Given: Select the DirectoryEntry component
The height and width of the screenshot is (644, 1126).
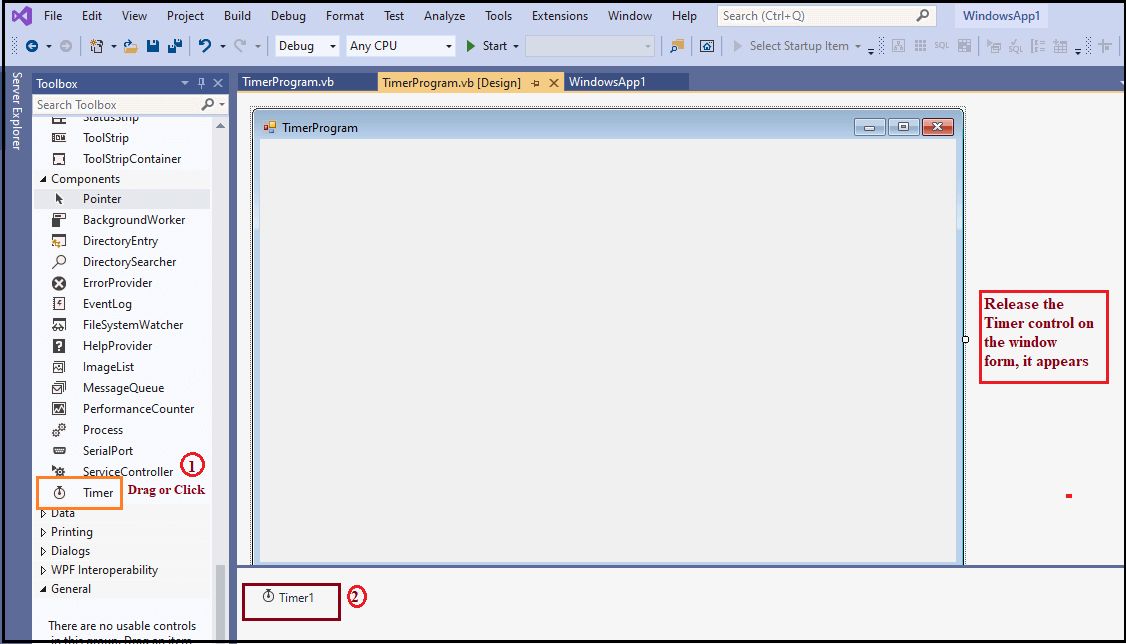Looking at the screenshot, I should point(122,241).
